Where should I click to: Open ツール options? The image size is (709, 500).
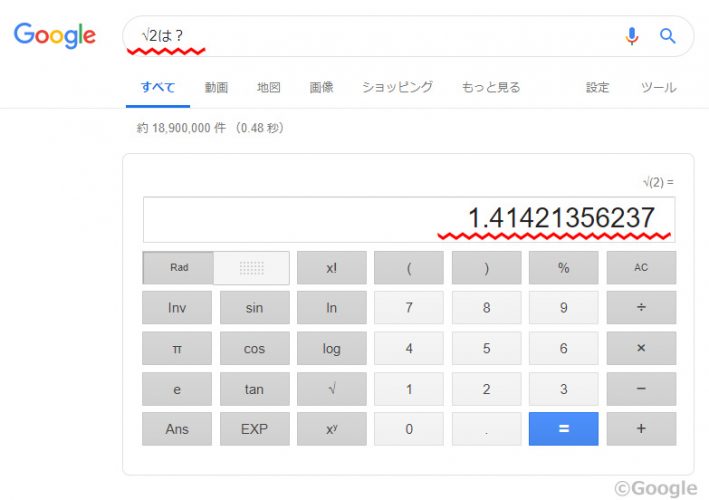[658, 87]
